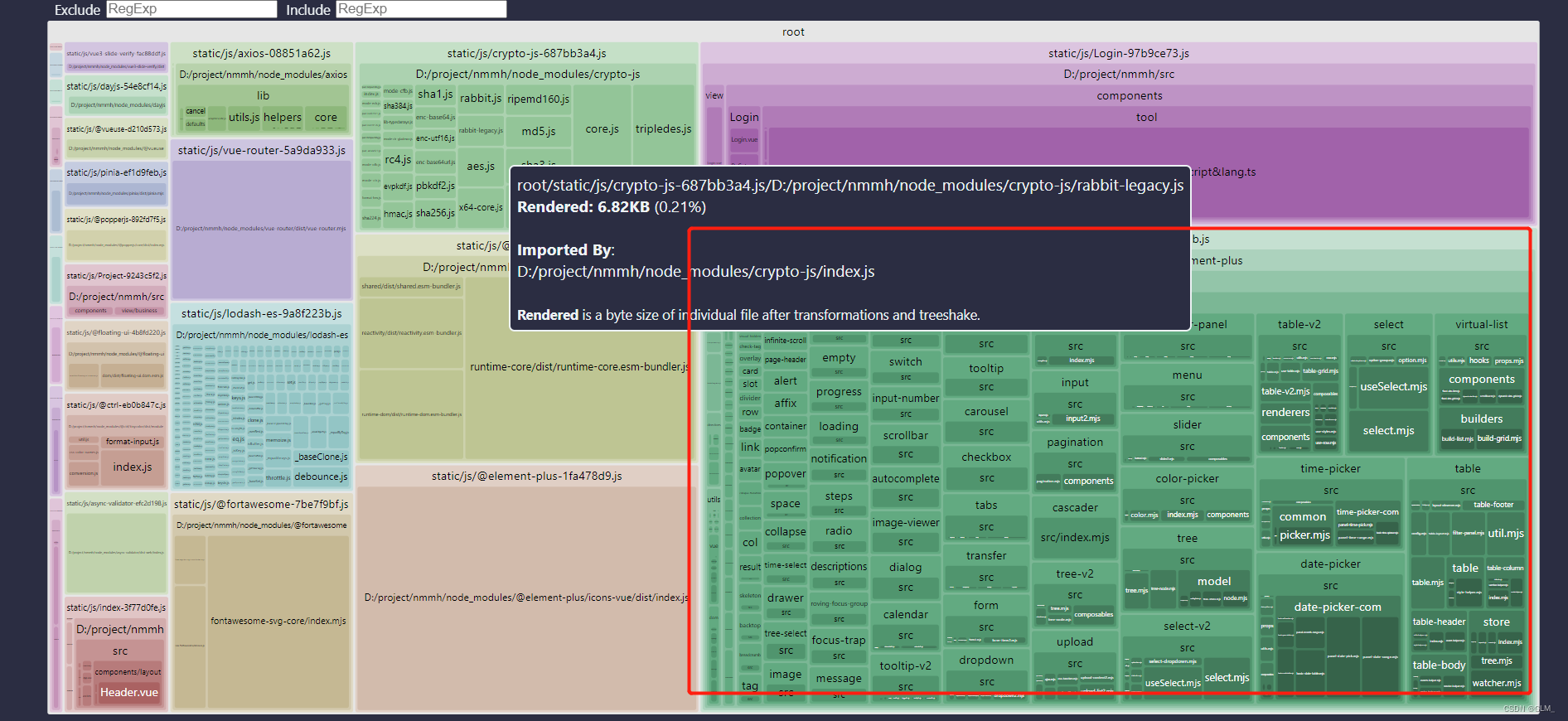Open the static/js/vue-router-5a9da933.js chunk
The width and height of the screenshot is (1568, 721).
coord(262,150)
